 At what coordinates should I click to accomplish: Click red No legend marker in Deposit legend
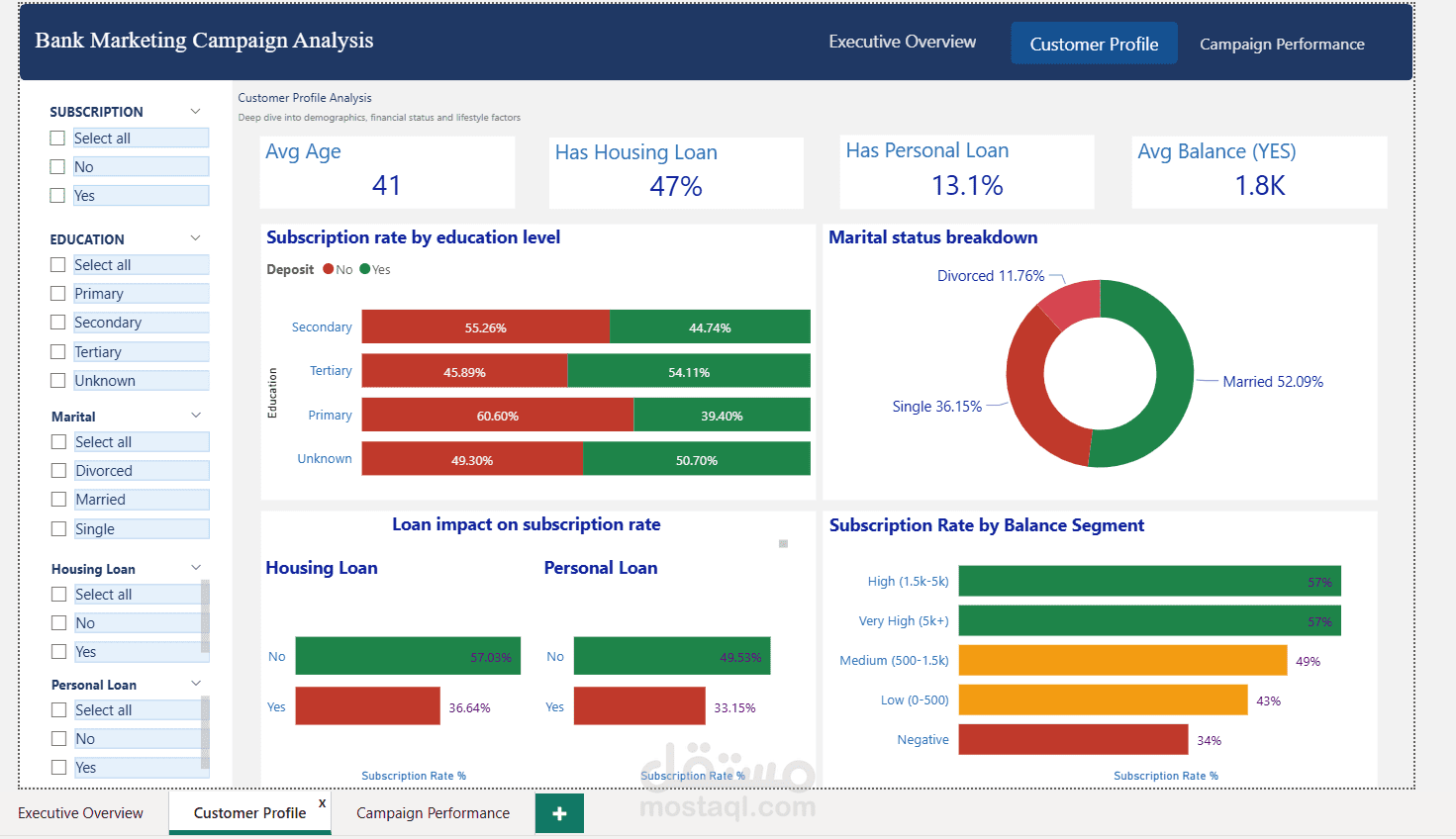(x=328, y=269)
